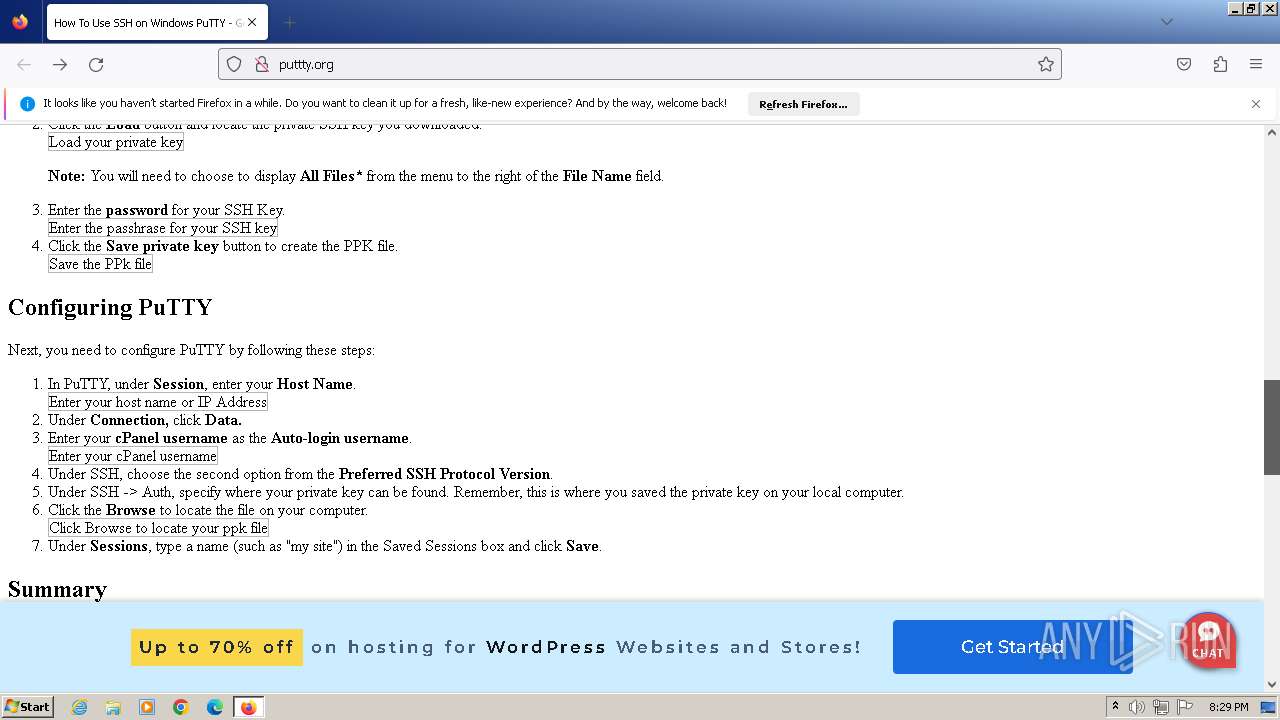Click the scrollbar down arrow
This screenshot has height=720, width=1280.
coord(1272,684)
